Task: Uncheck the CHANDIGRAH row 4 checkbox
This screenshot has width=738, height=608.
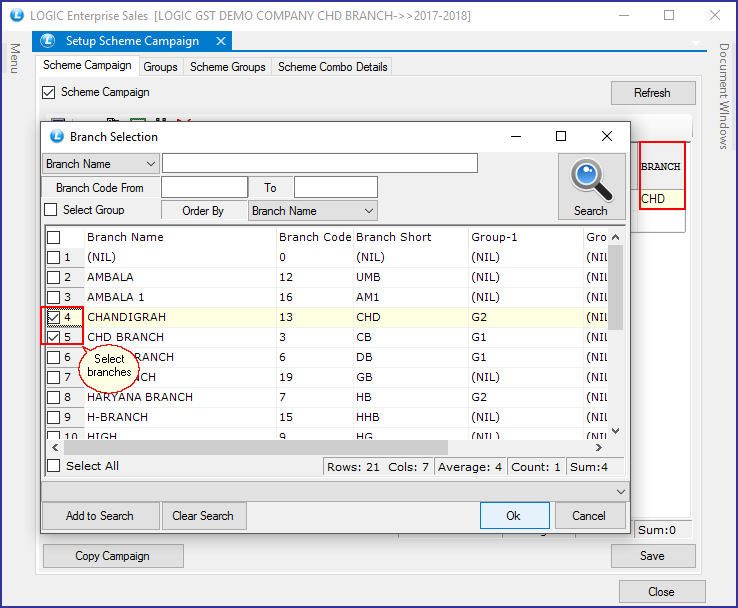Action: pyautogui.click(x=54, y=317)
